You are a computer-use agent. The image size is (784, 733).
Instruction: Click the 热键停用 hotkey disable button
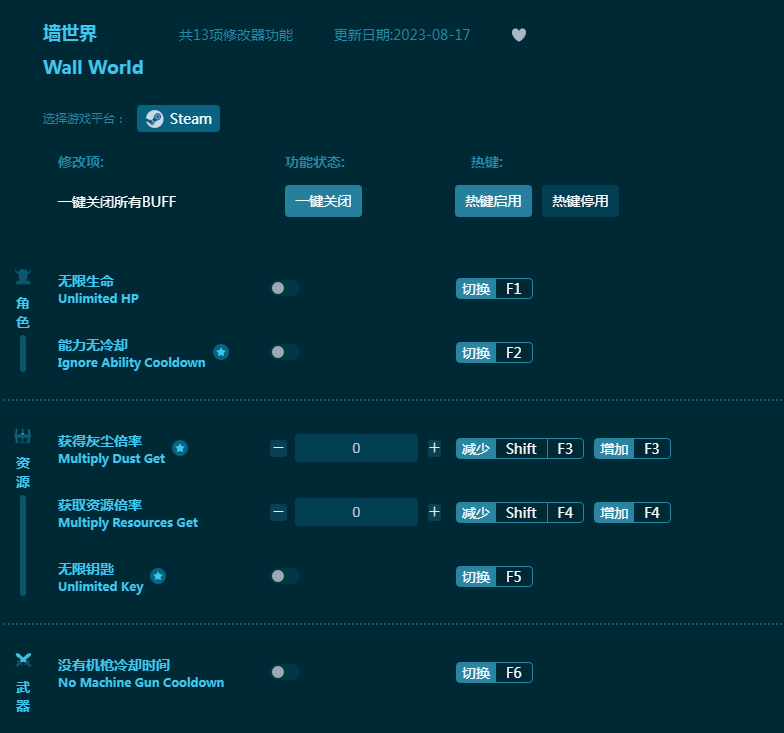tap(580, 201)
